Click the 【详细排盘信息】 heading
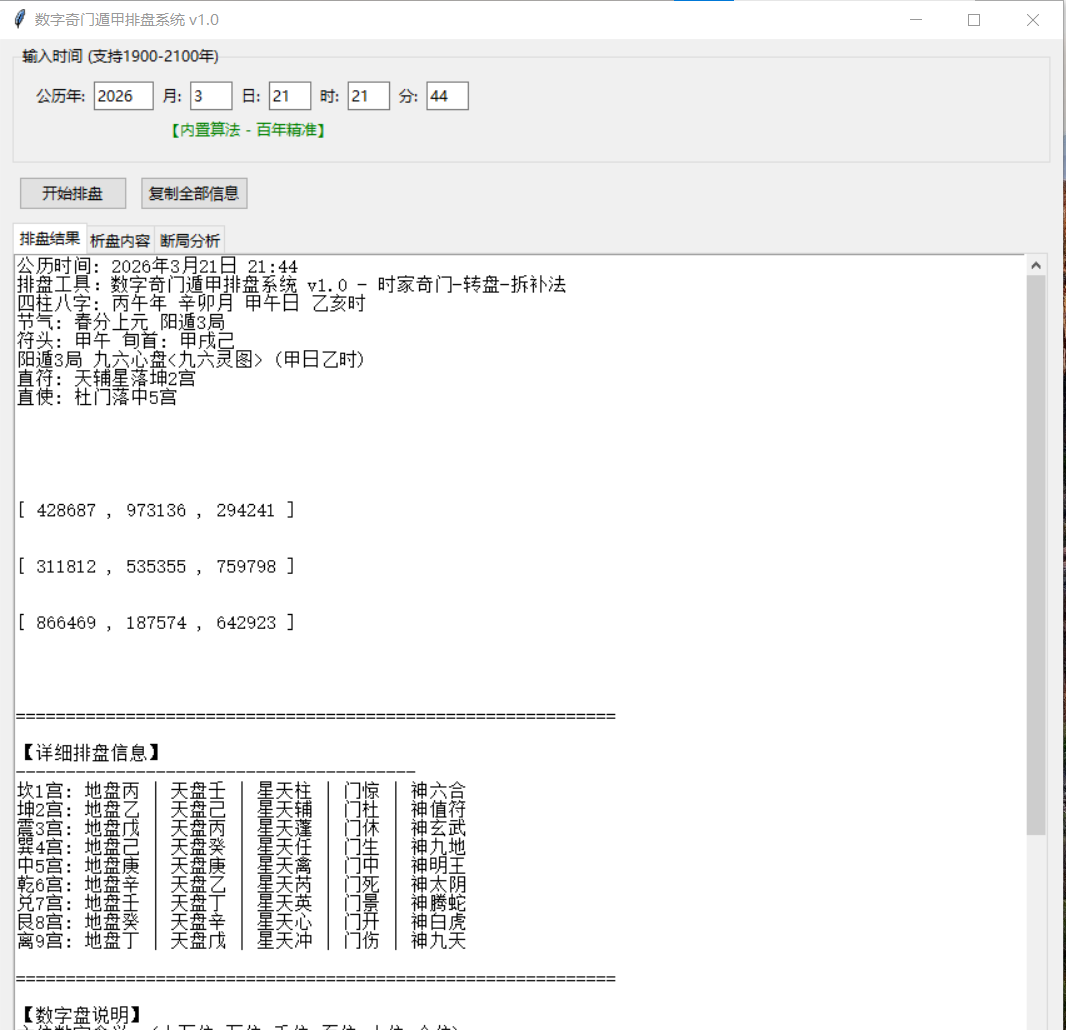The image size is (1066, 1030). tap(90, 753)
